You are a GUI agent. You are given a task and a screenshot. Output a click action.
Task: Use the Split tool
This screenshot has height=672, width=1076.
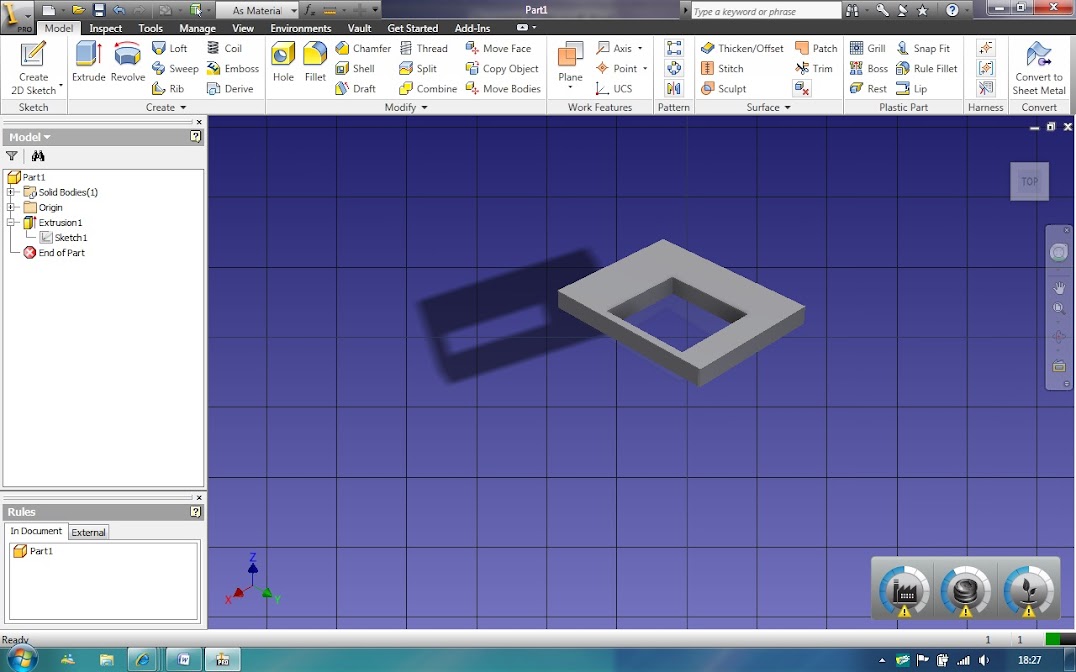418,69
